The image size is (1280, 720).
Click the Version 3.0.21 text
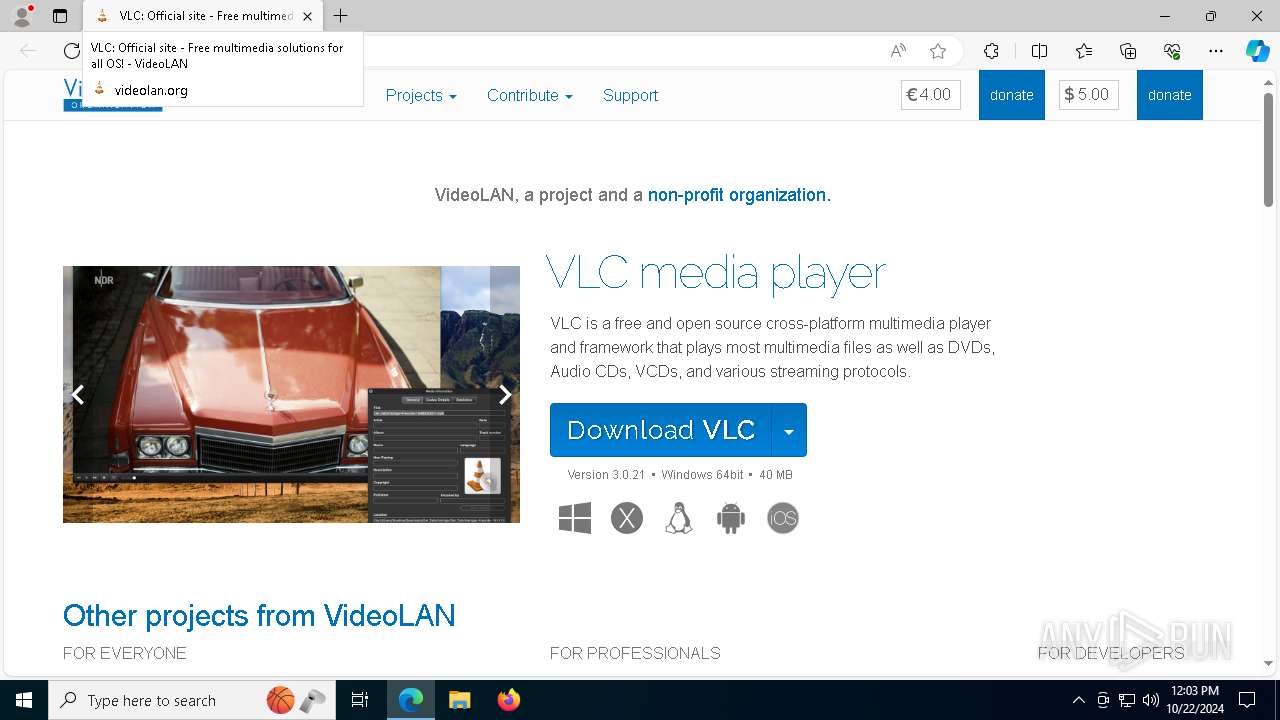(x=606, y=475)
